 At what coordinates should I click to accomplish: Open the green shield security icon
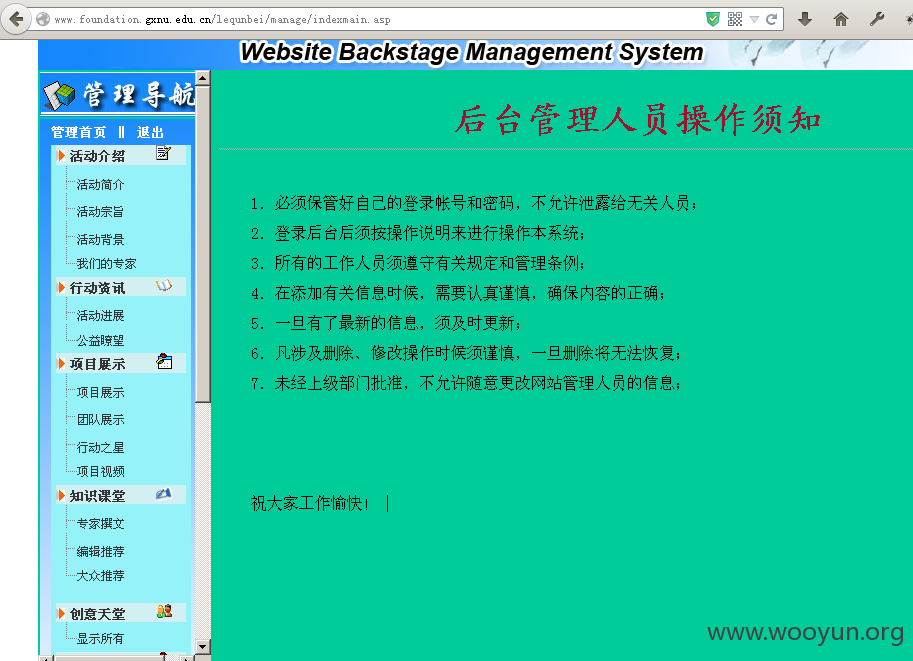point(713,19)
